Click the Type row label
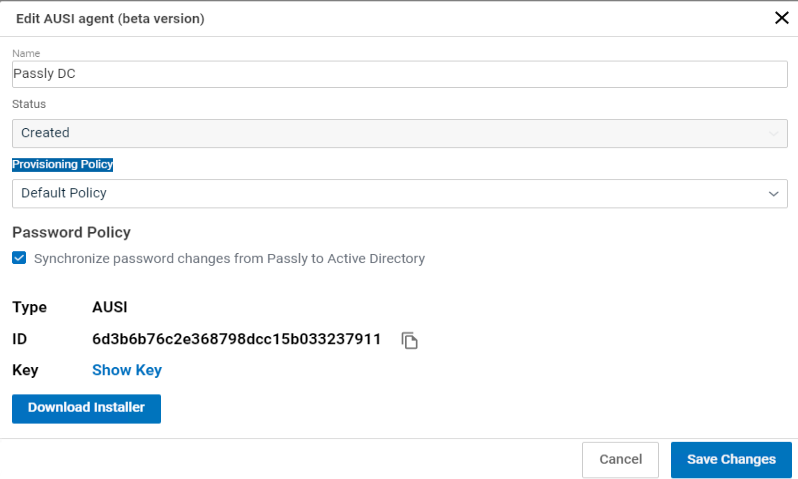 pos(30,307)
